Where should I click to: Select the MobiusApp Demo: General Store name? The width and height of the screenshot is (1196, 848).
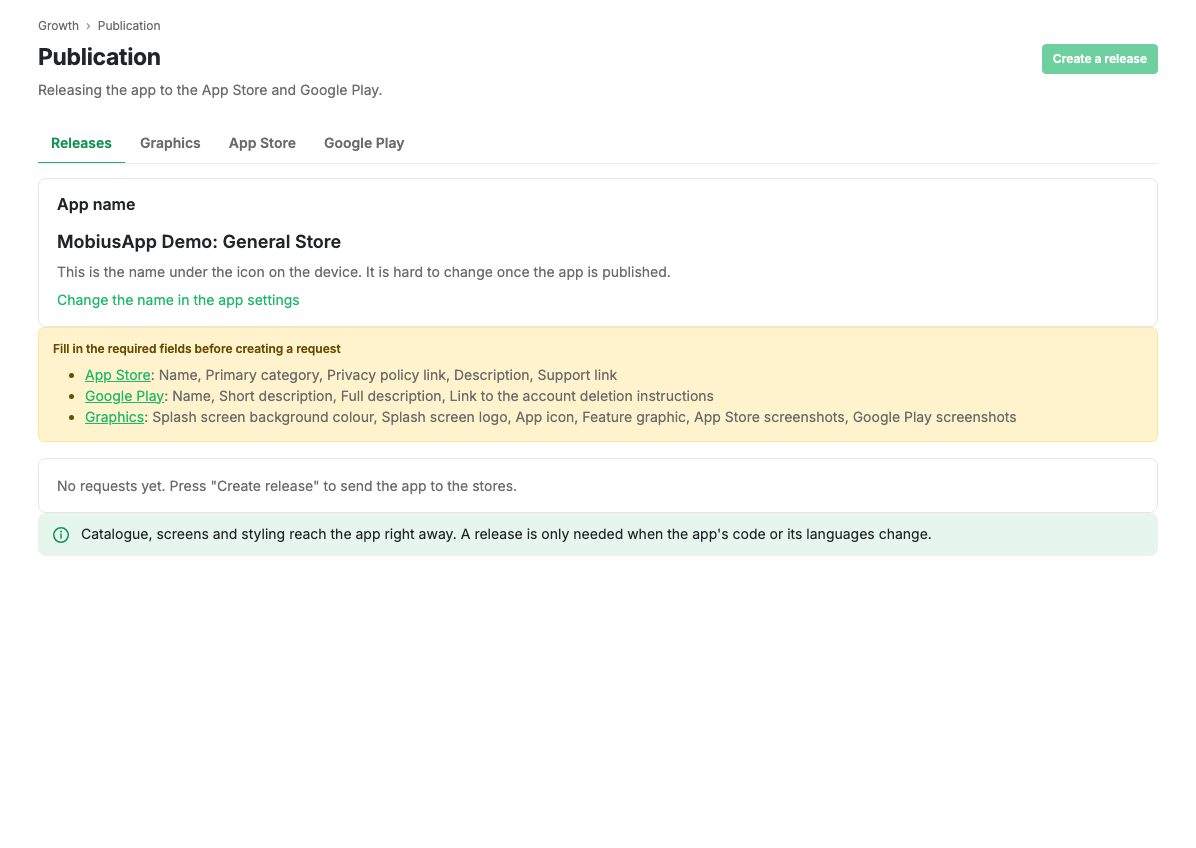coord(199,242)
